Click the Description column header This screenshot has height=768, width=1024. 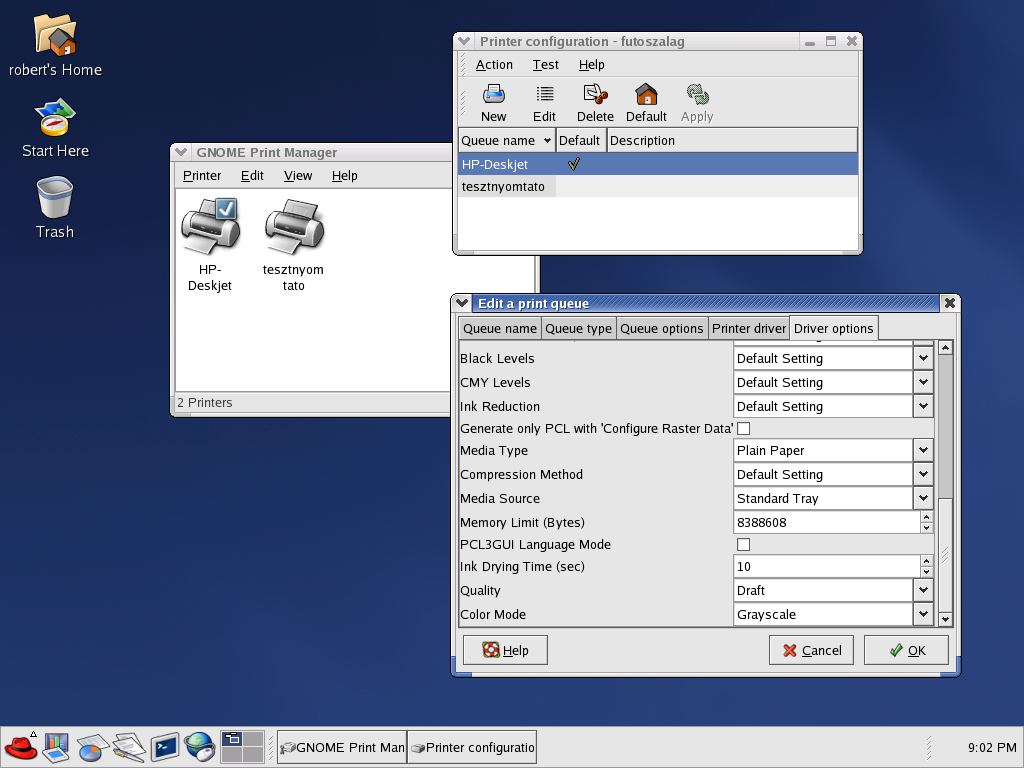[732, 140]
